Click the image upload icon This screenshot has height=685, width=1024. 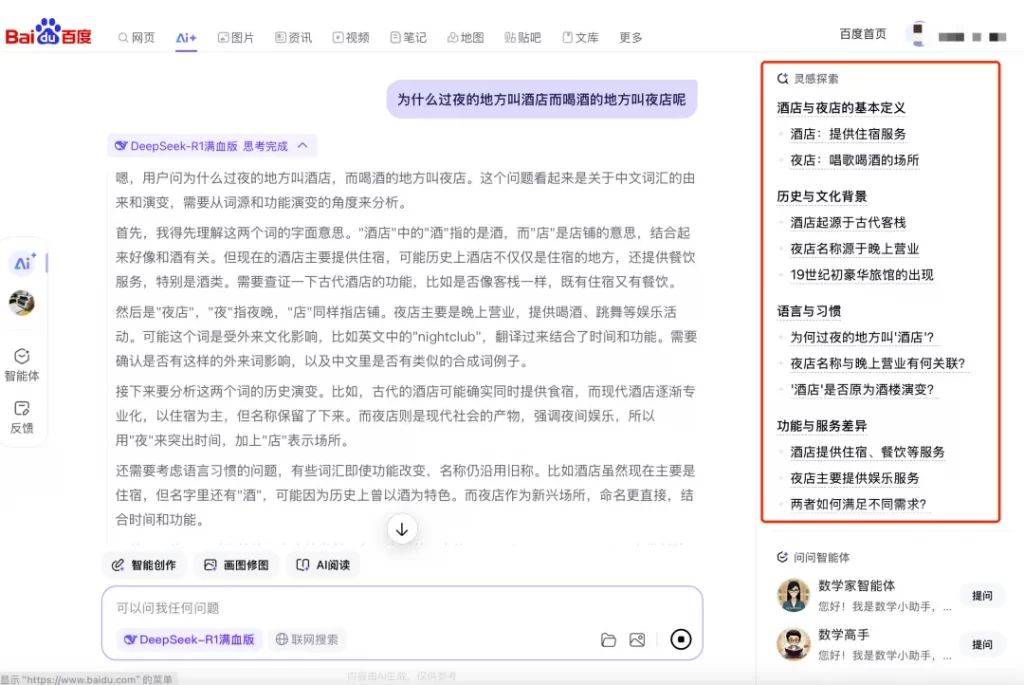637,640
